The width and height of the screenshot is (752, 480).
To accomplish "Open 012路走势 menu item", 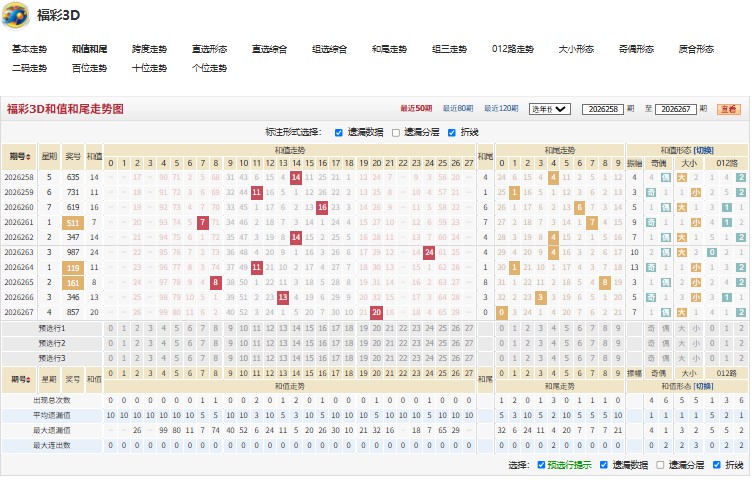I will tap(513, 49).
